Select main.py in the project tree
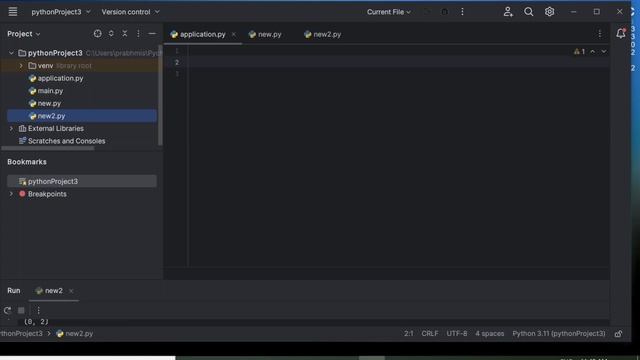The image size is (640, 360). pyautogui.click(x=50, y=91)
